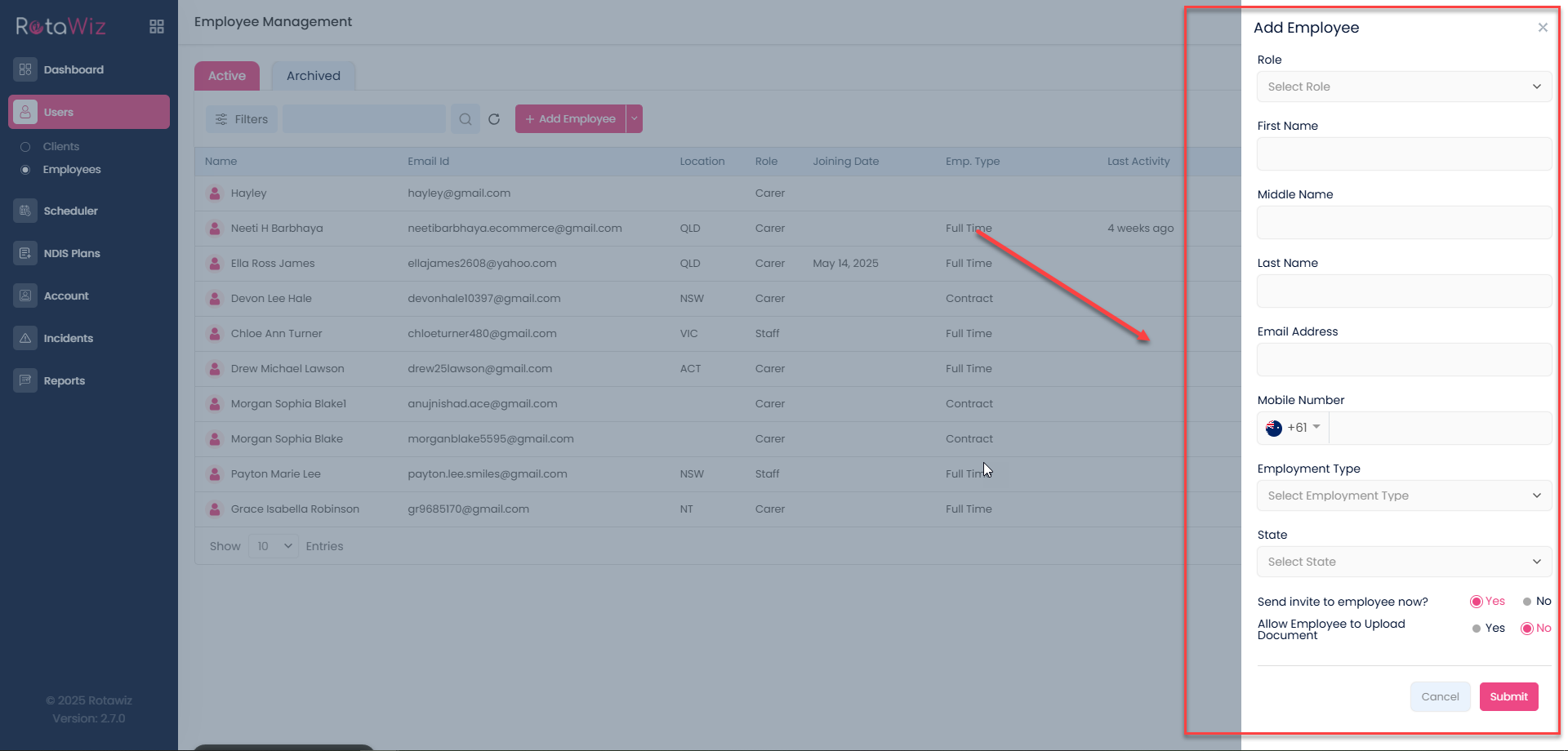Click the Reports sidebar icon
The image size is (1568, 751).
[25, 380]
